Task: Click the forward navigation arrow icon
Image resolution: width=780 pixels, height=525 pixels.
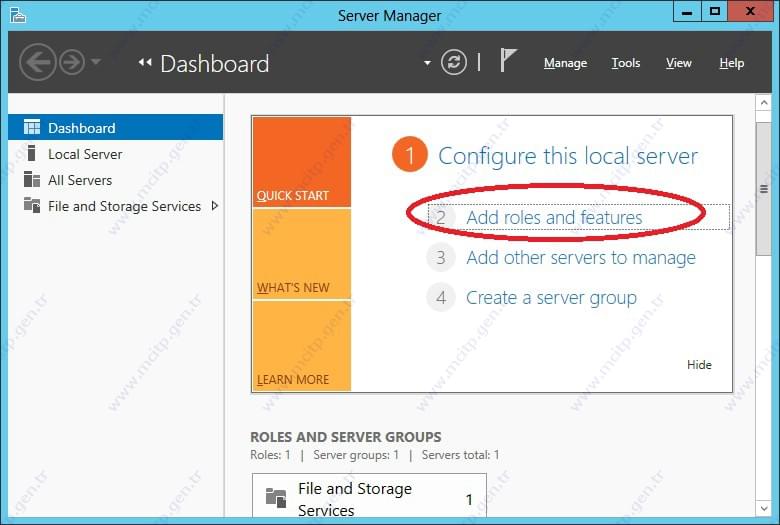Action: point(72,62)
